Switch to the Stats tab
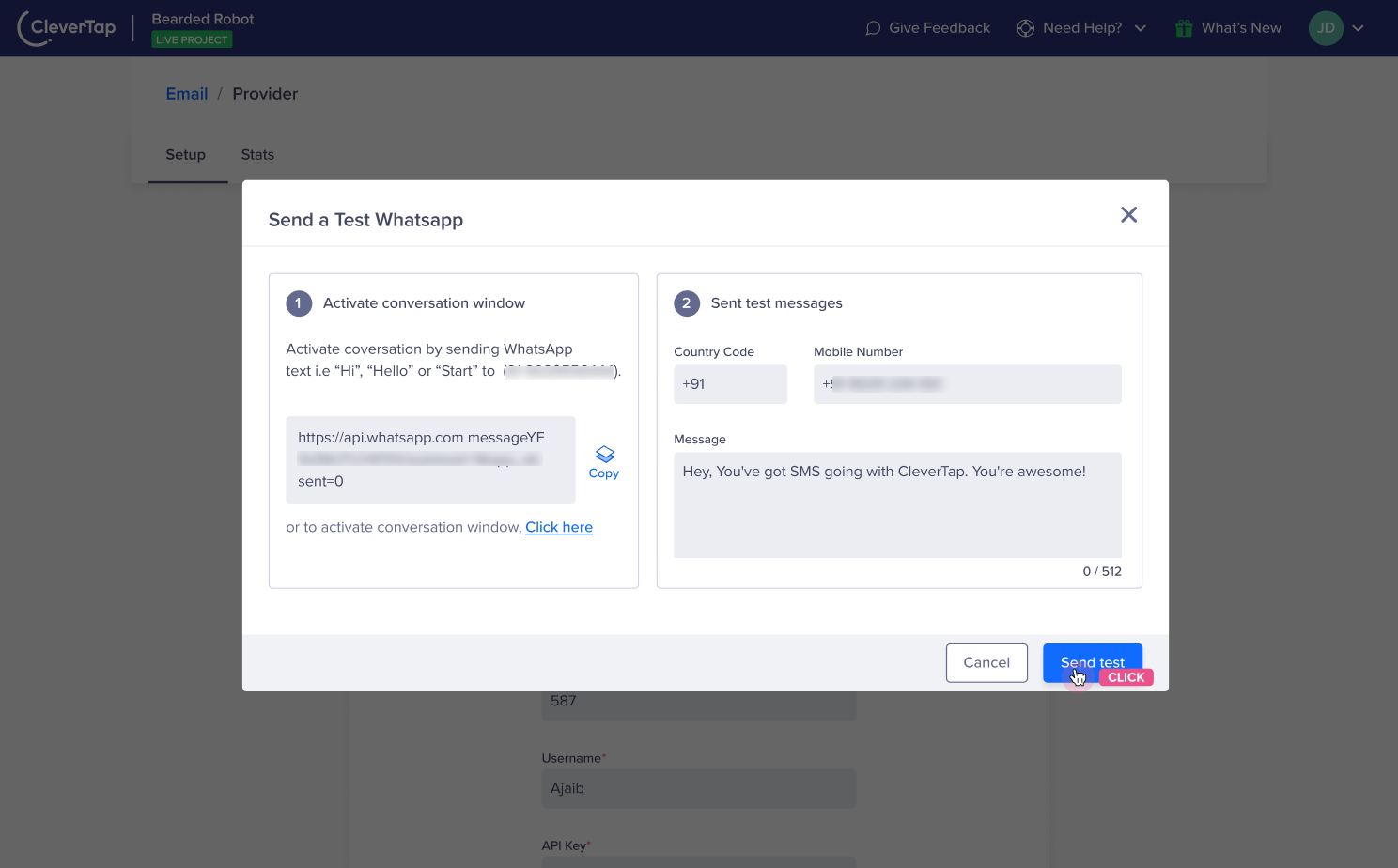 tap(257, 155)
